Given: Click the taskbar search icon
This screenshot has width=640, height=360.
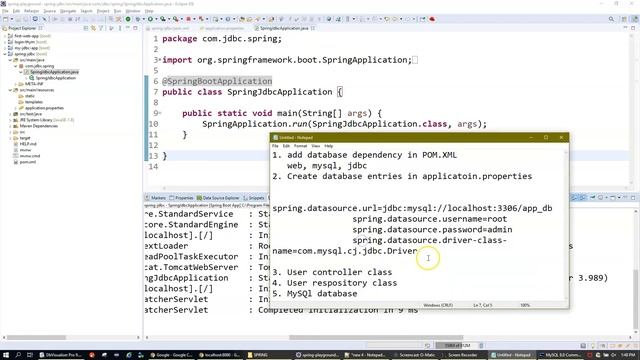Looking at the screenshot, I should 19,355.
